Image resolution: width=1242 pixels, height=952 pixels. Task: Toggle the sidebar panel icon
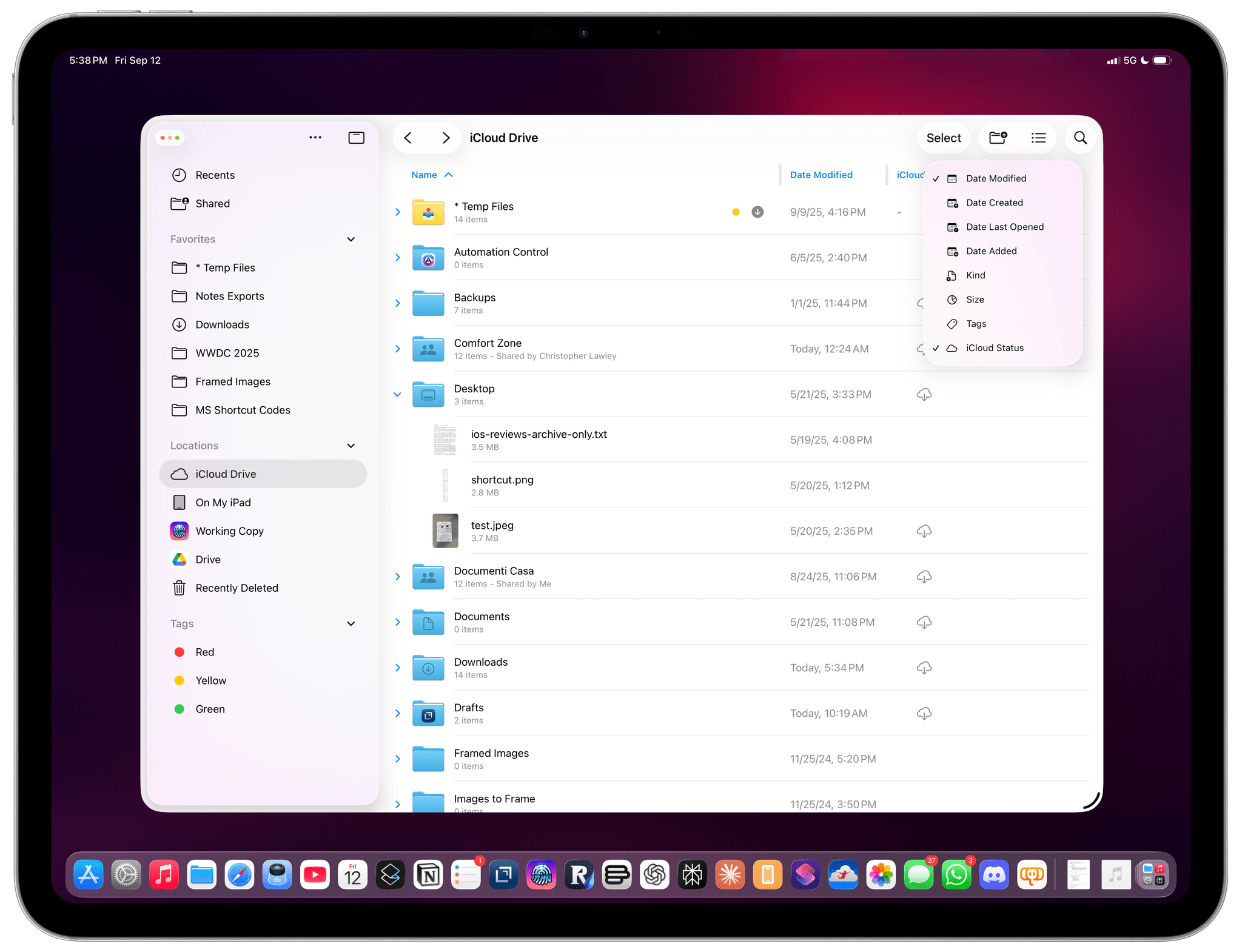[x=356, y=138]
